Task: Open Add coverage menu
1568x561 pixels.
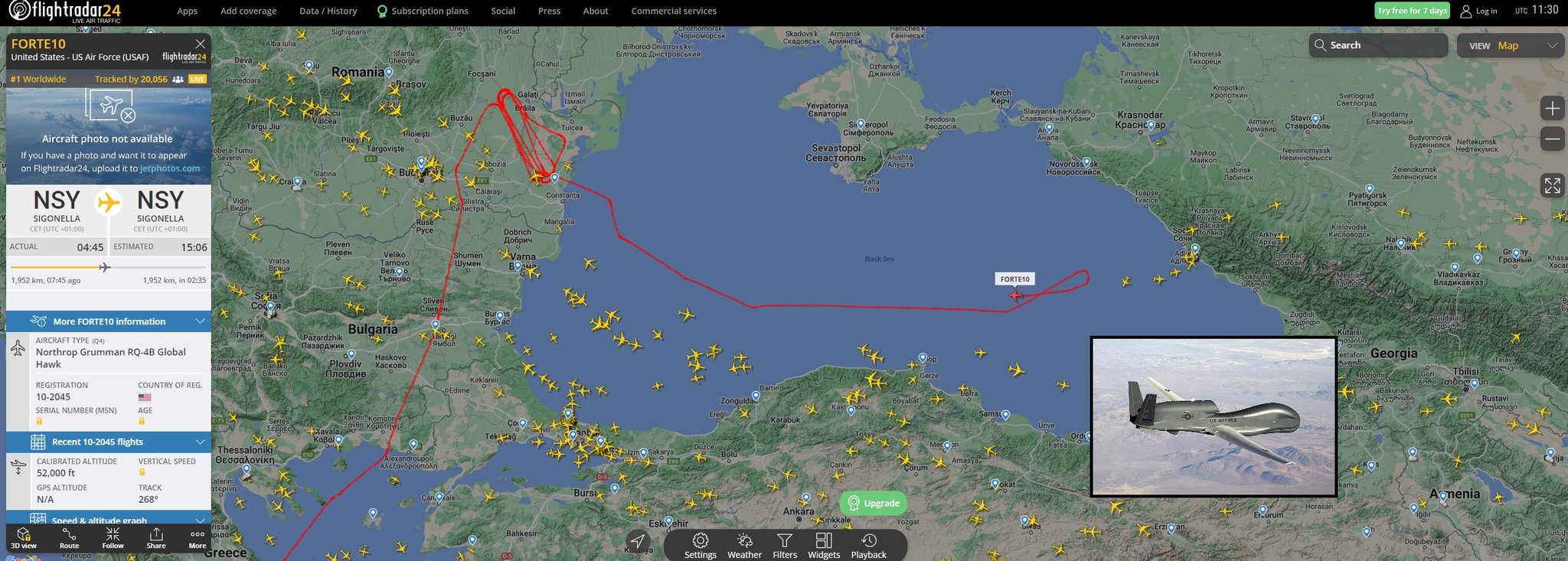Action: (x=248, y=11)
